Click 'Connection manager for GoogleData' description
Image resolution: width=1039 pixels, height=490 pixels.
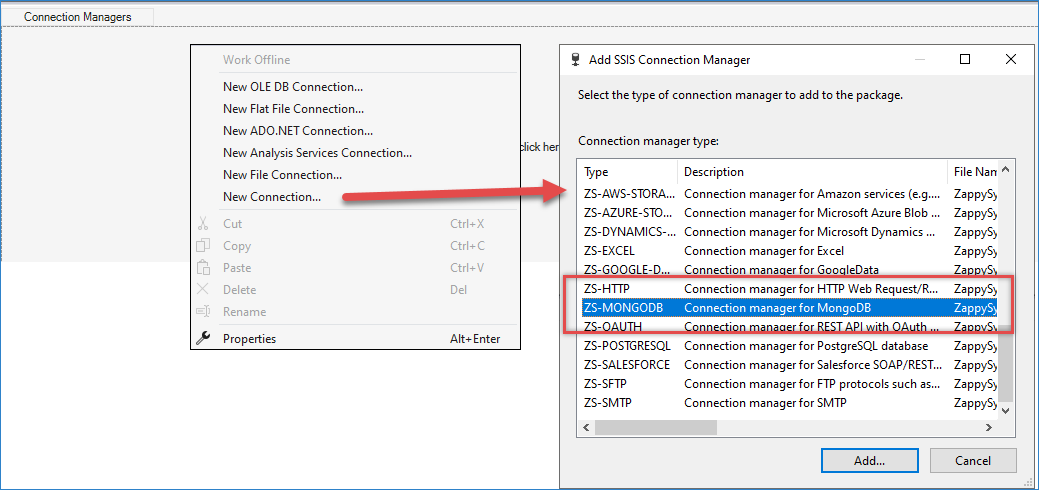(781, 270)
